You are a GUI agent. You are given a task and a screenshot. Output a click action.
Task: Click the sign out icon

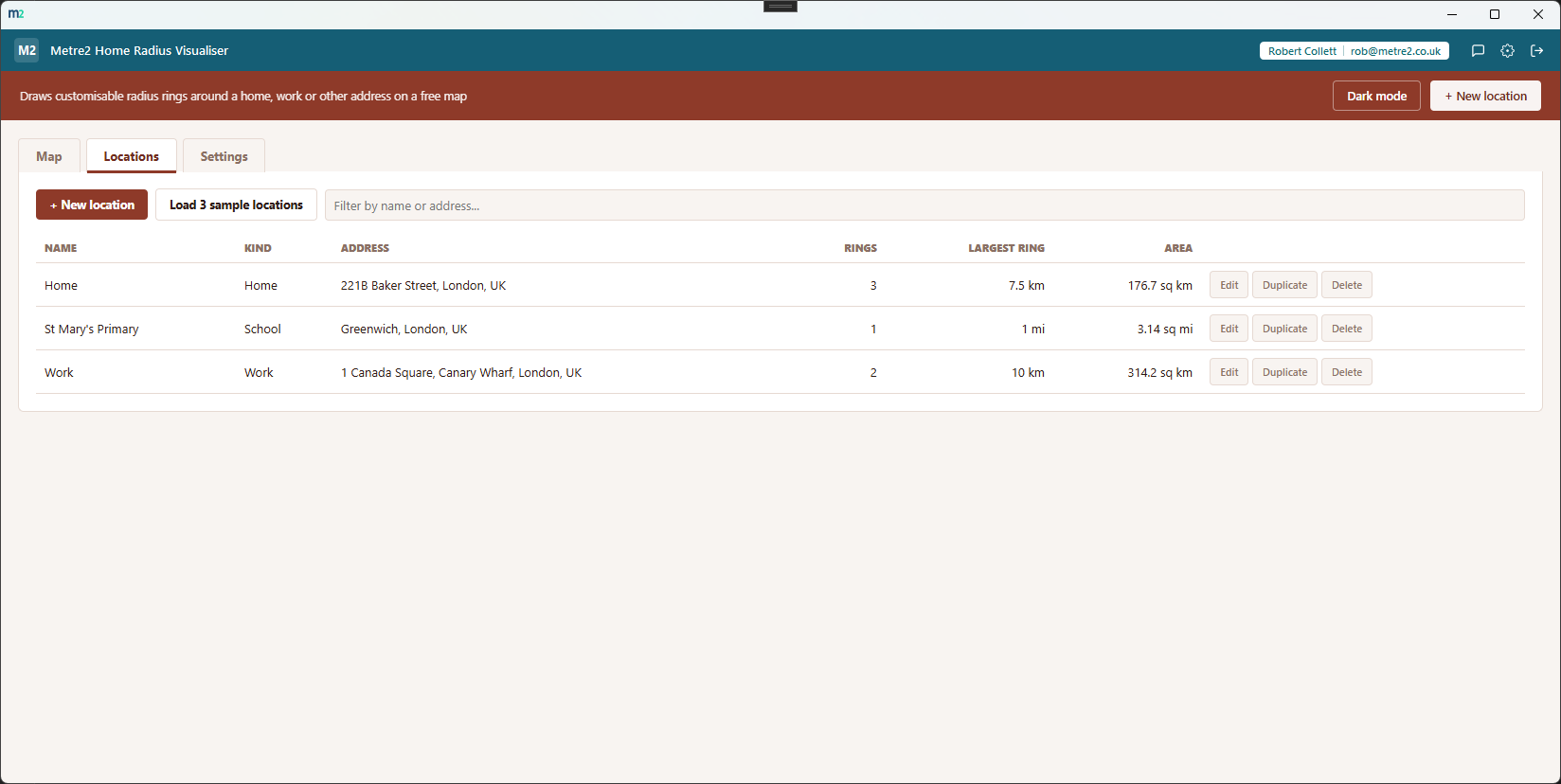pyautogui.click(x=1536, y=51)
